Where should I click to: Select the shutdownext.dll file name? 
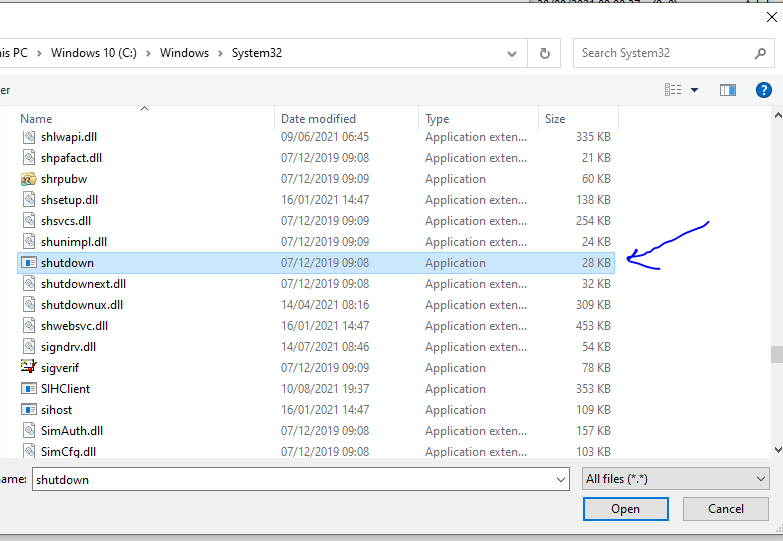[83, 284]
